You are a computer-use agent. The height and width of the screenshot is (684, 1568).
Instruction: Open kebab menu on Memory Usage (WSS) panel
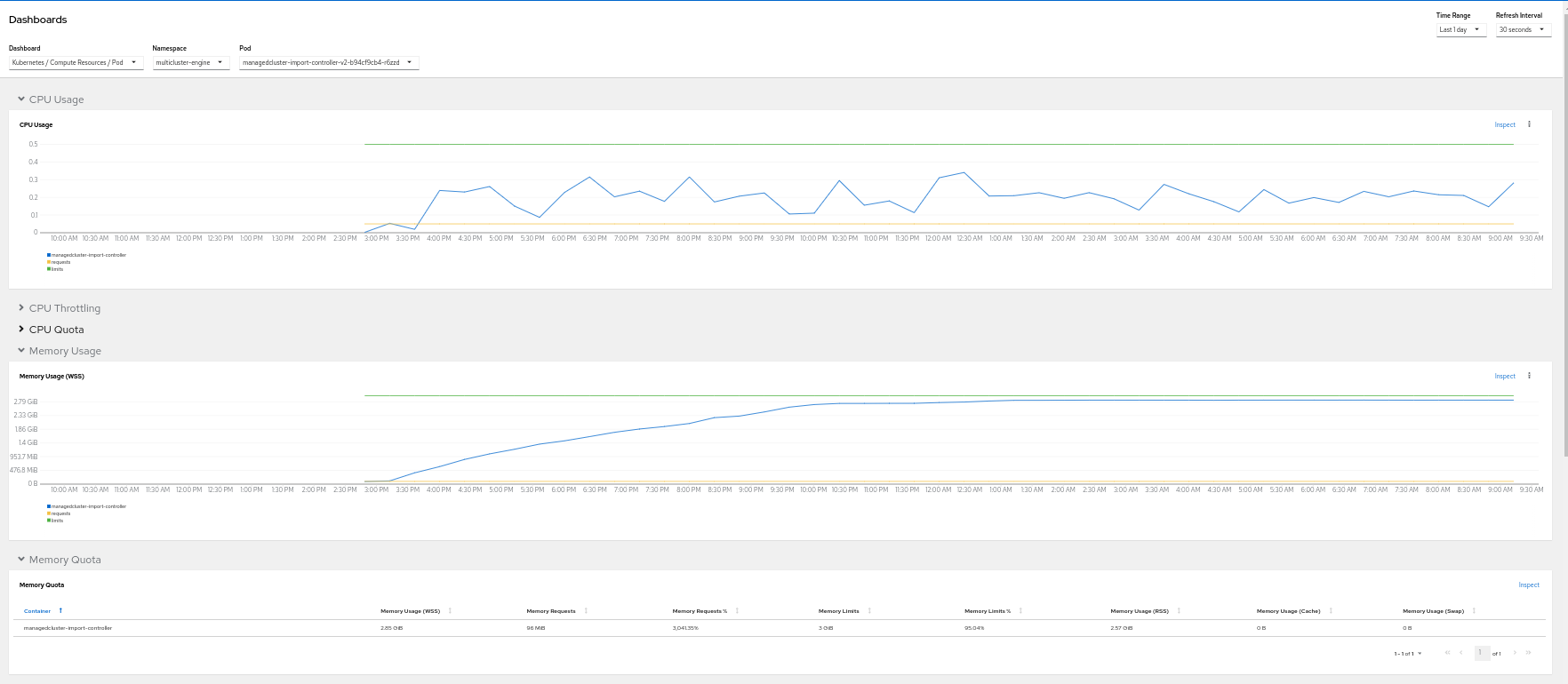tap(1529, 376)
